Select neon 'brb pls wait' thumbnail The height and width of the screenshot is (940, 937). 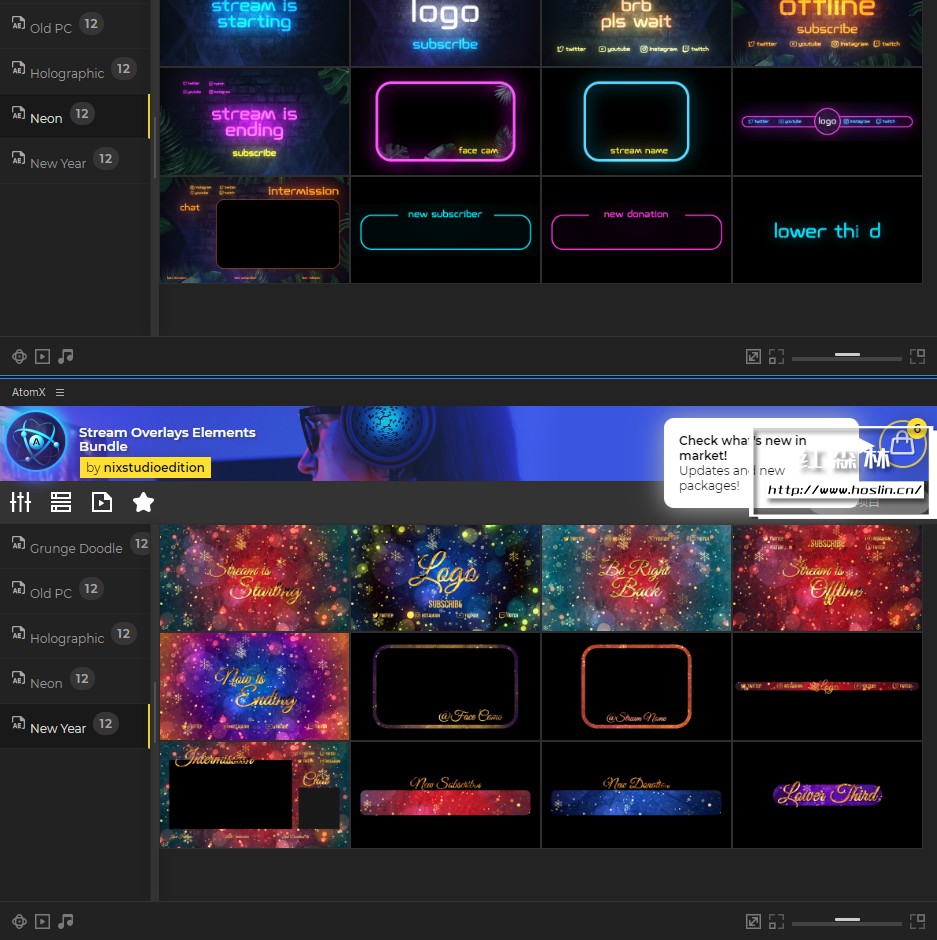636,32
